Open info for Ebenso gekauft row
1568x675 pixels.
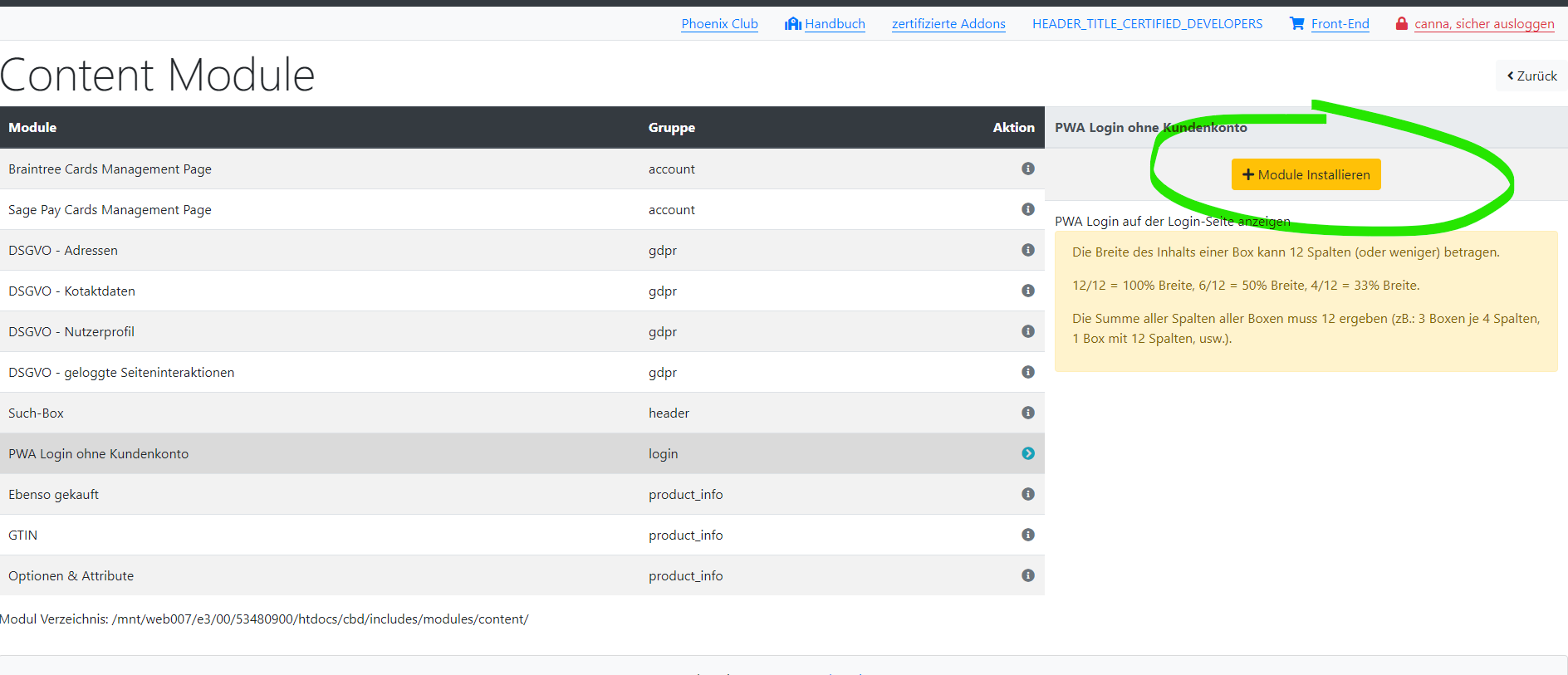pos(1028,494)
